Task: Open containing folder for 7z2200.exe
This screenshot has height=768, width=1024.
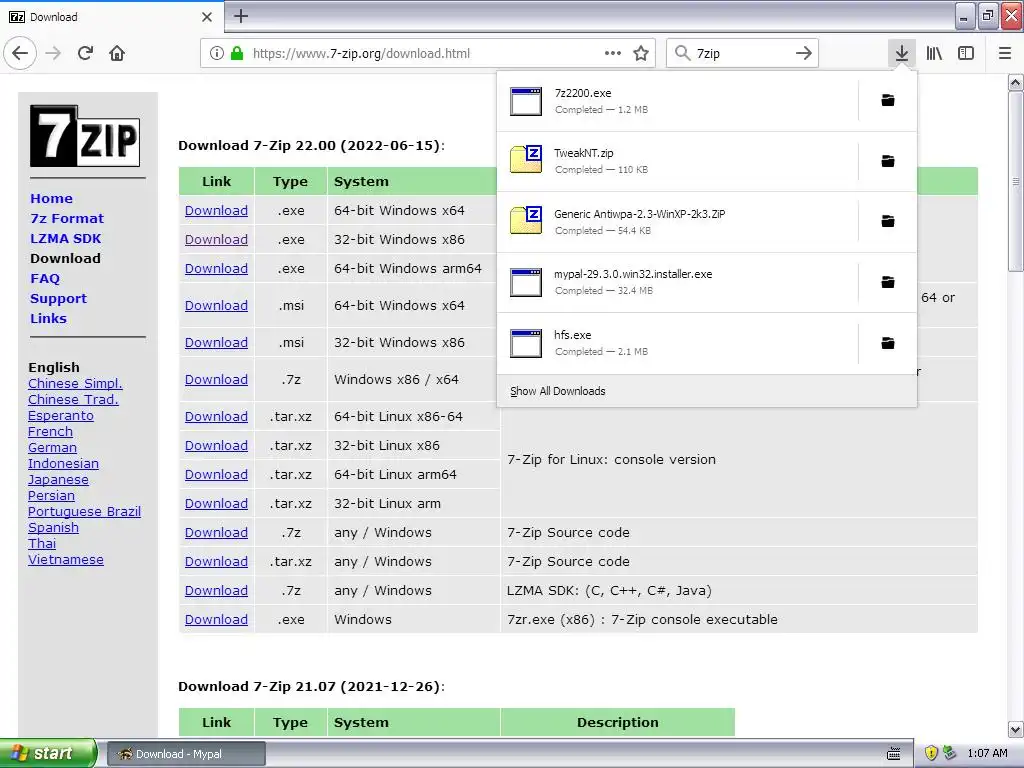Action: point(888,100)
